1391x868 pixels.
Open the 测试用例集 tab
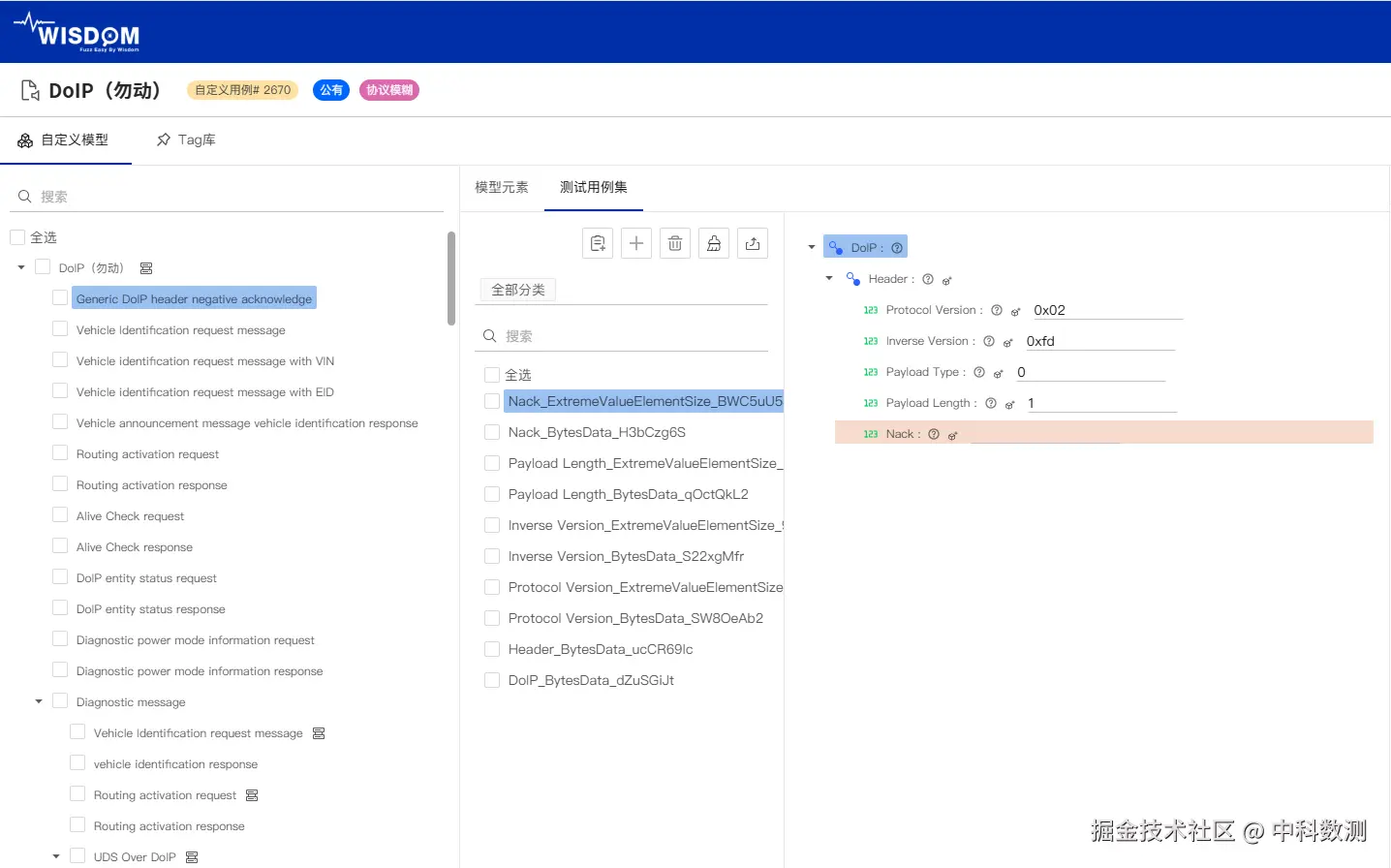pyautogui.click(x=594, y=188)
